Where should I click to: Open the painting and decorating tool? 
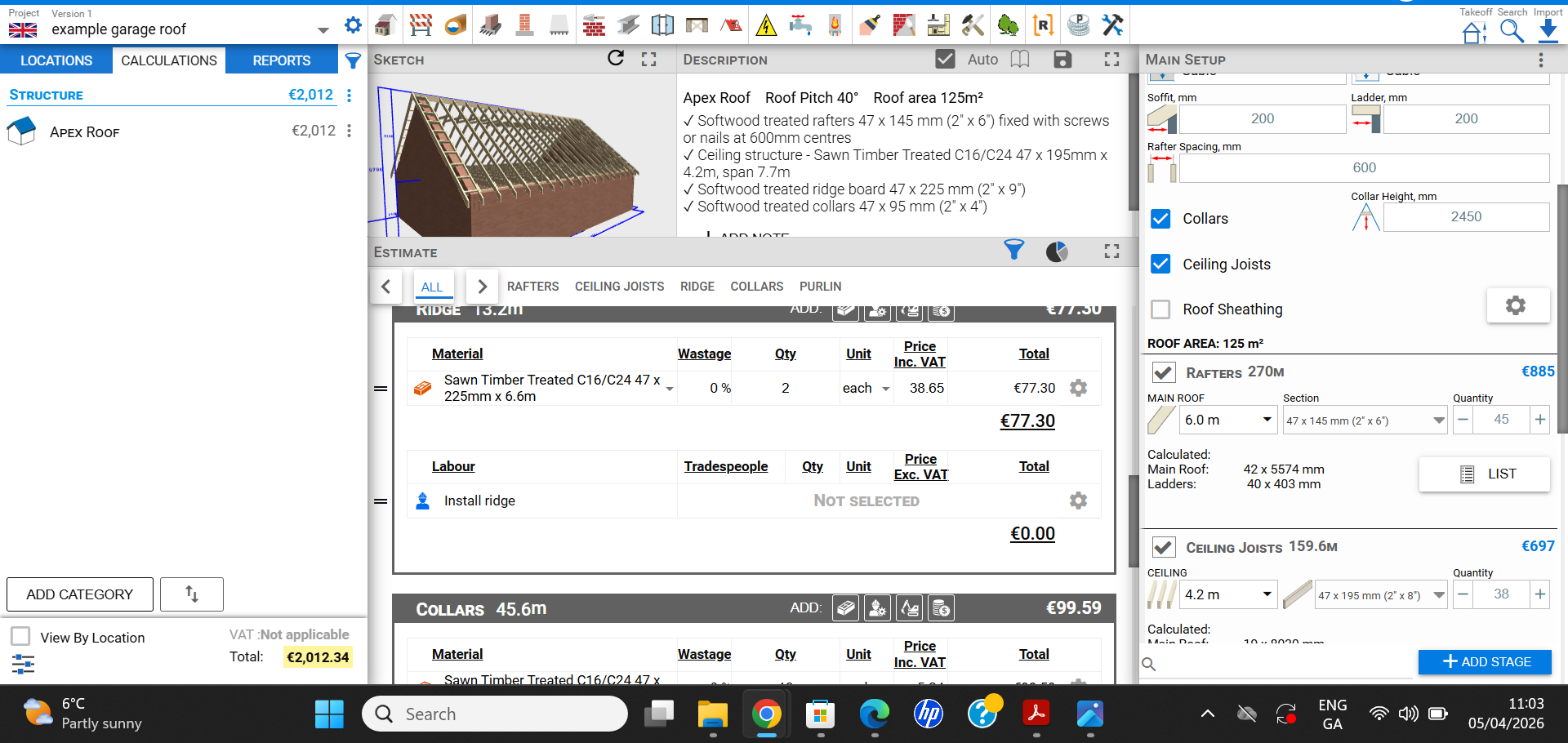[869, 24]
